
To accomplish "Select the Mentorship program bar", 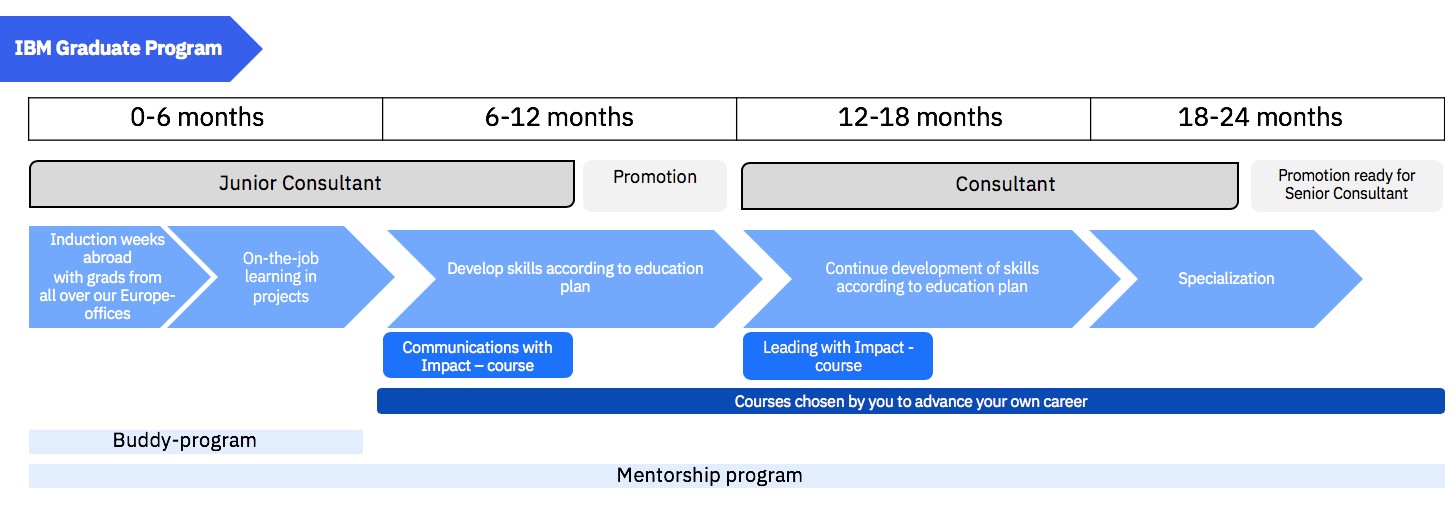I will (737, 475).
